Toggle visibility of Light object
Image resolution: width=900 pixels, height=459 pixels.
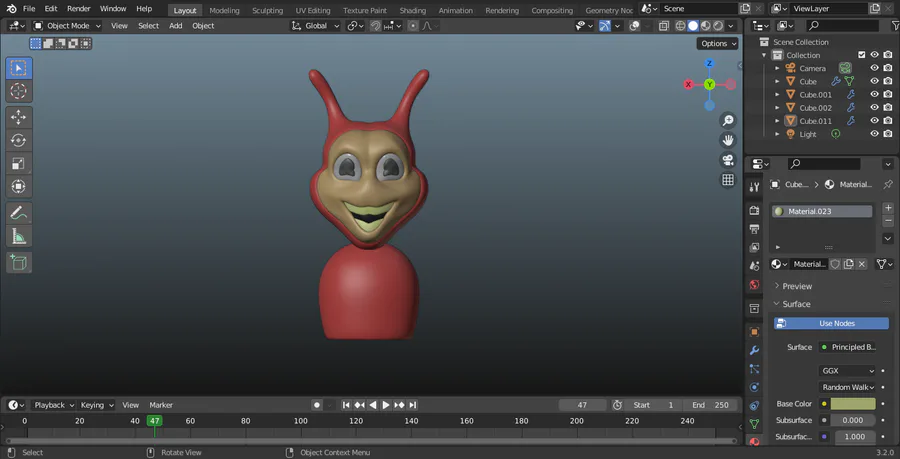(874, 134)
